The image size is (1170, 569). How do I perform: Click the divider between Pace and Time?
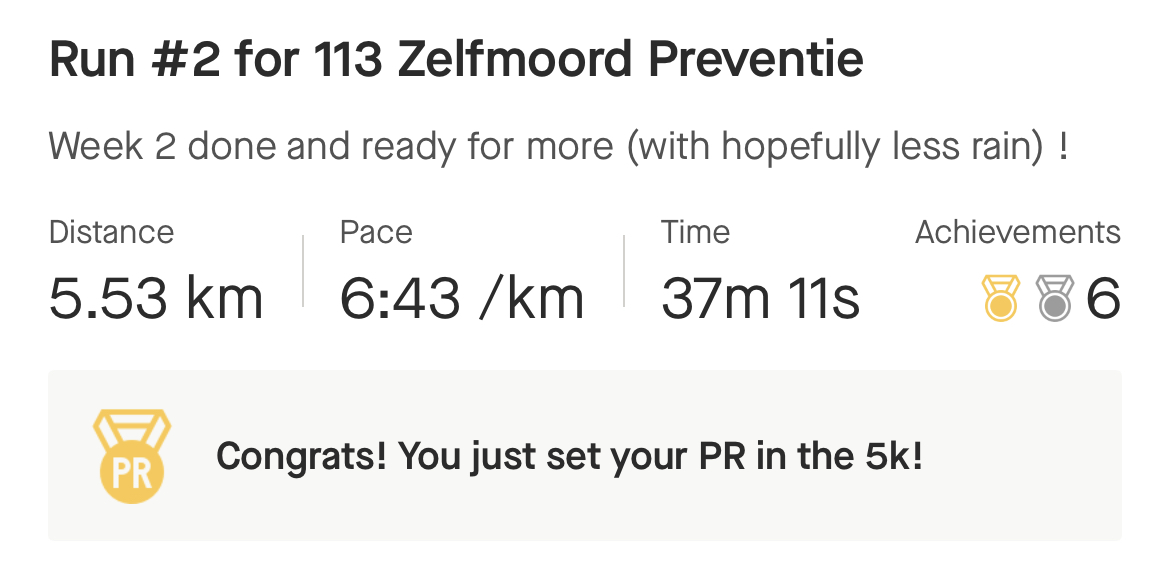624,271
